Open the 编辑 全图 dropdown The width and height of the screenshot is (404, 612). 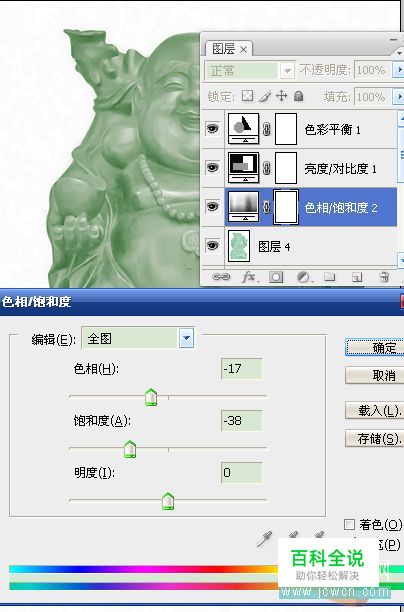(186, 338)
